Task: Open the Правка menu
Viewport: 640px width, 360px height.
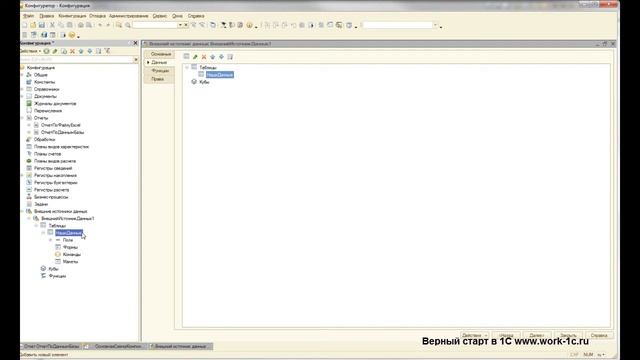Action: [46, 16]
